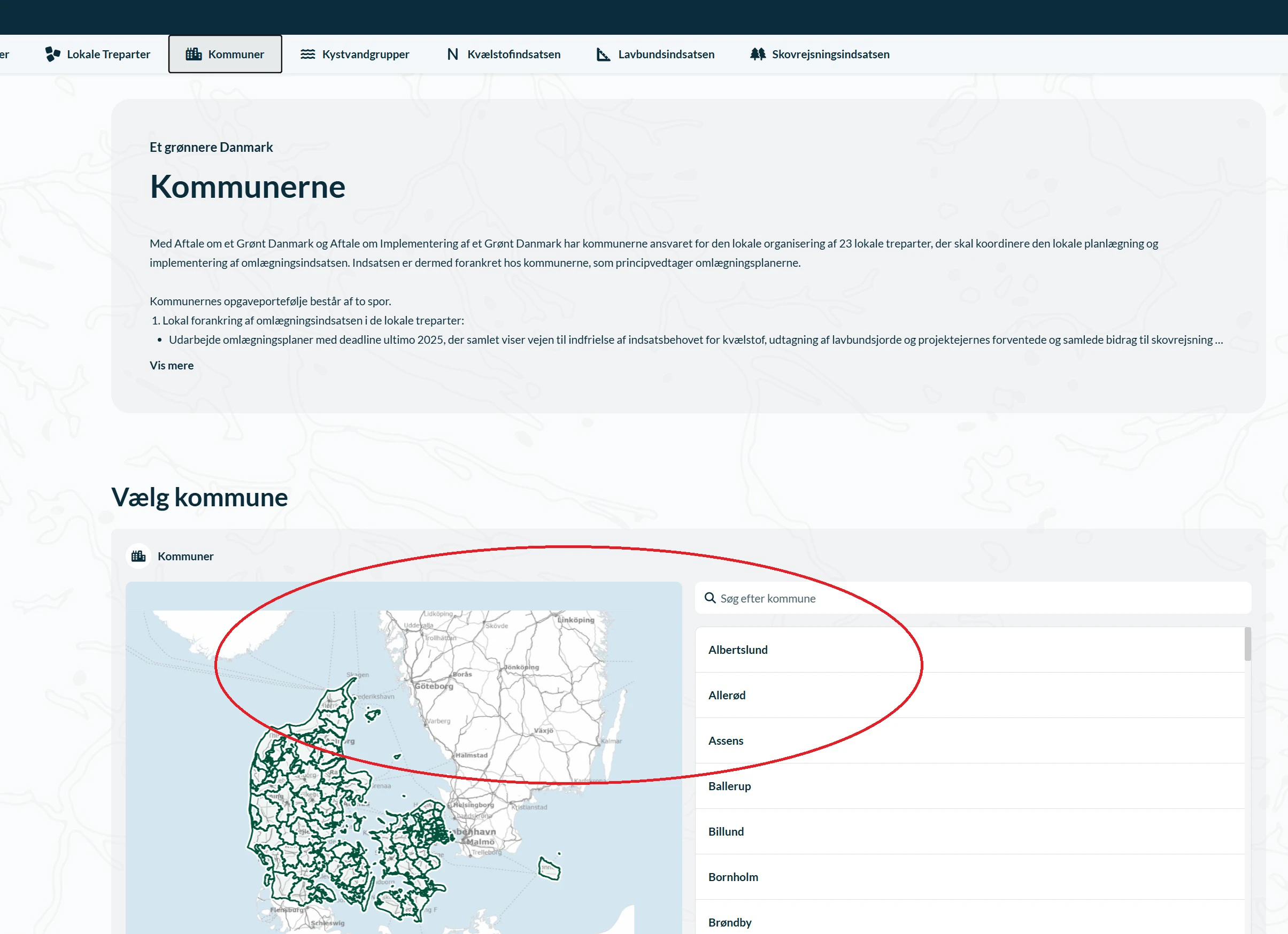Click the Kommuner panel header icon
This screenshot has width=1288, height=934.
pyautogui.click(x=138, y=556)
